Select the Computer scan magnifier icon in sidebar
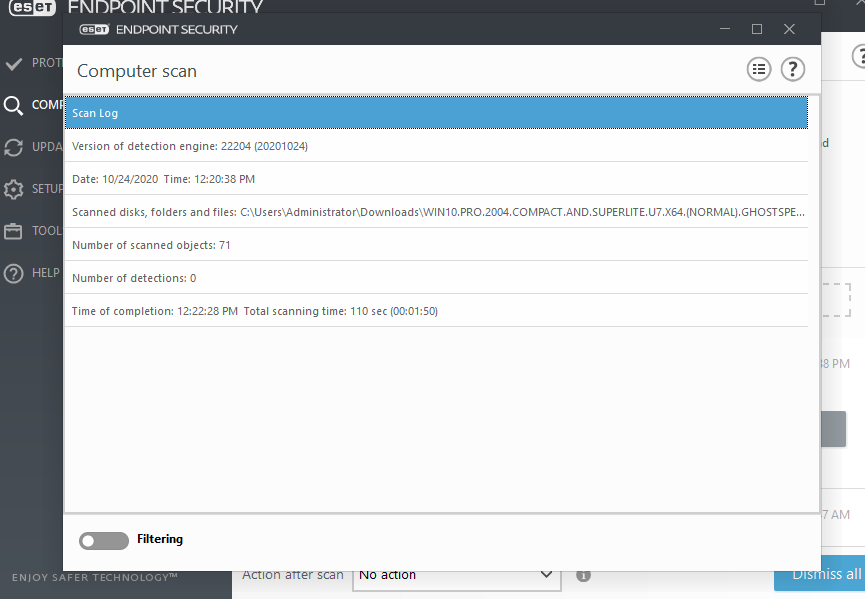 [14, 105]
